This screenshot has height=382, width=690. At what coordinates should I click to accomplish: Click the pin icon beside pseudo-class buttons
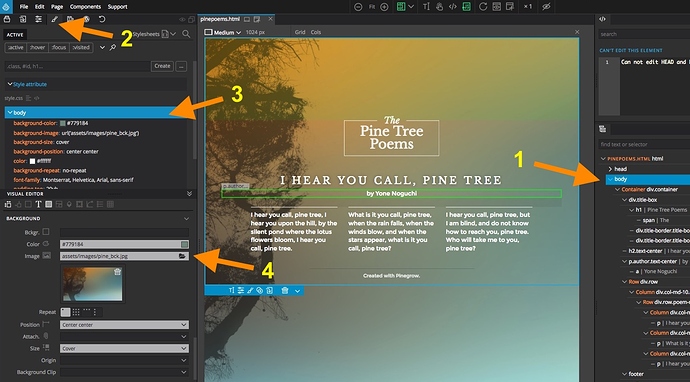113,48
